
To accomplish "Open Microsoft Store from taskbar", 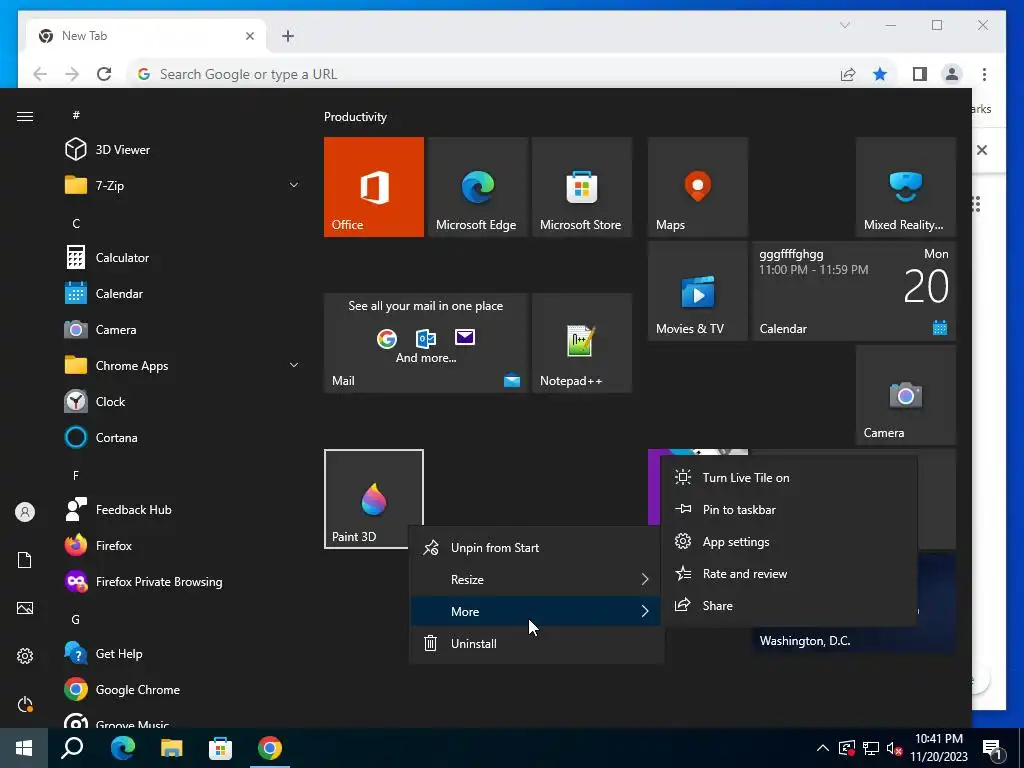I will 220,748.
